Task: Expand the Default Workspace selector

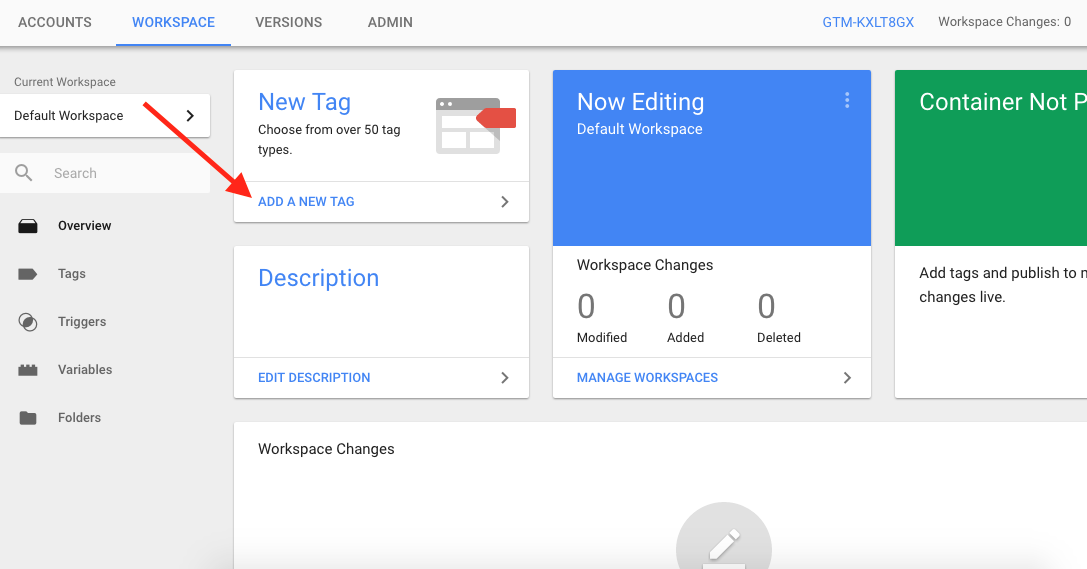Action: tap(190, 116)
